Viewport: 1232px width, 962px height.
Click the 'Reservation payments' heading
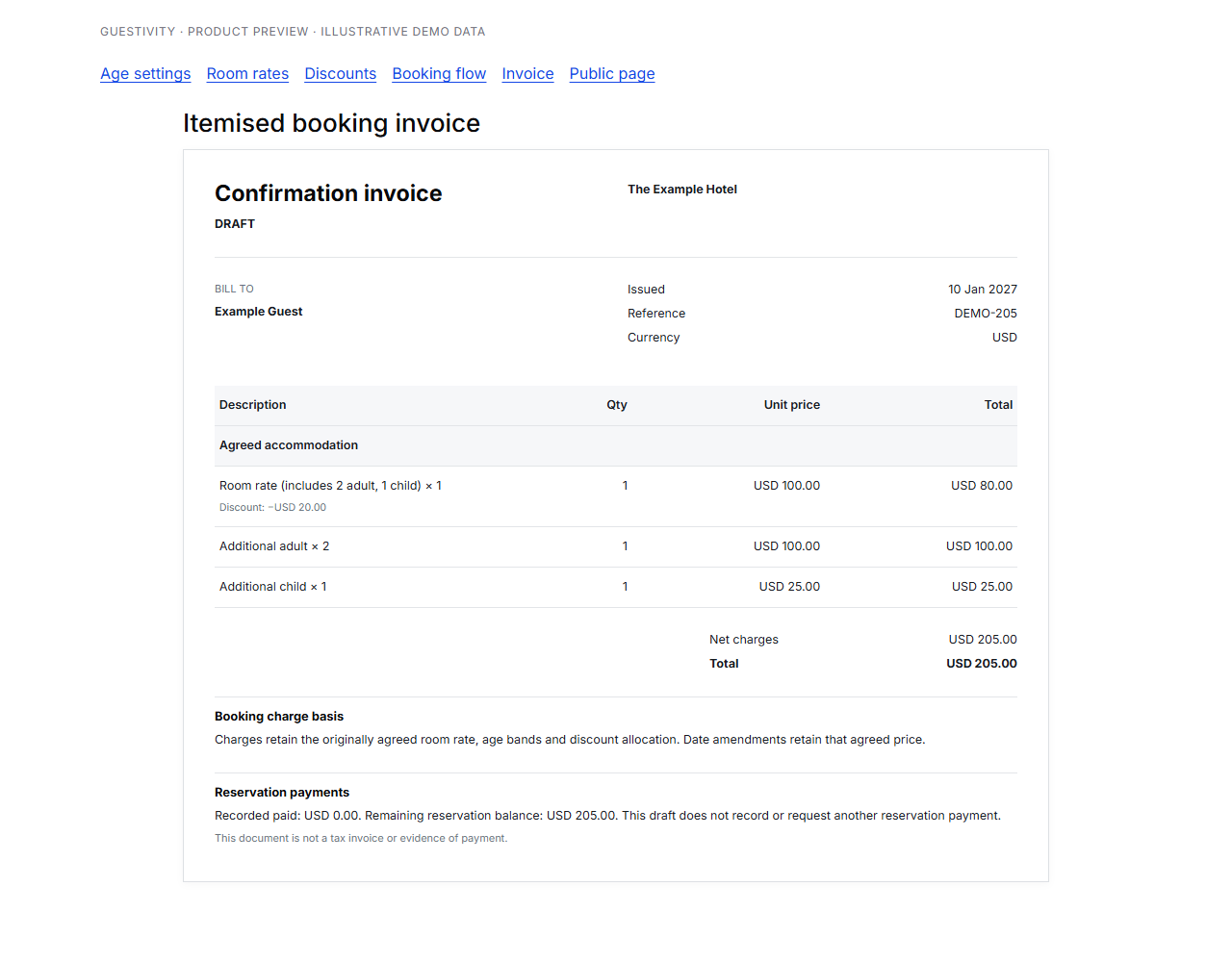coord(282,793)
